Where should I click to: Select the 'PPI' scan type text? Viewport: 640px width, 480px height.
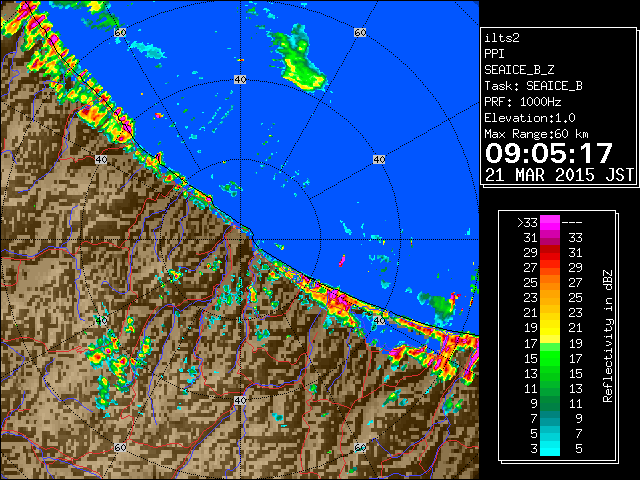(494, 54)
